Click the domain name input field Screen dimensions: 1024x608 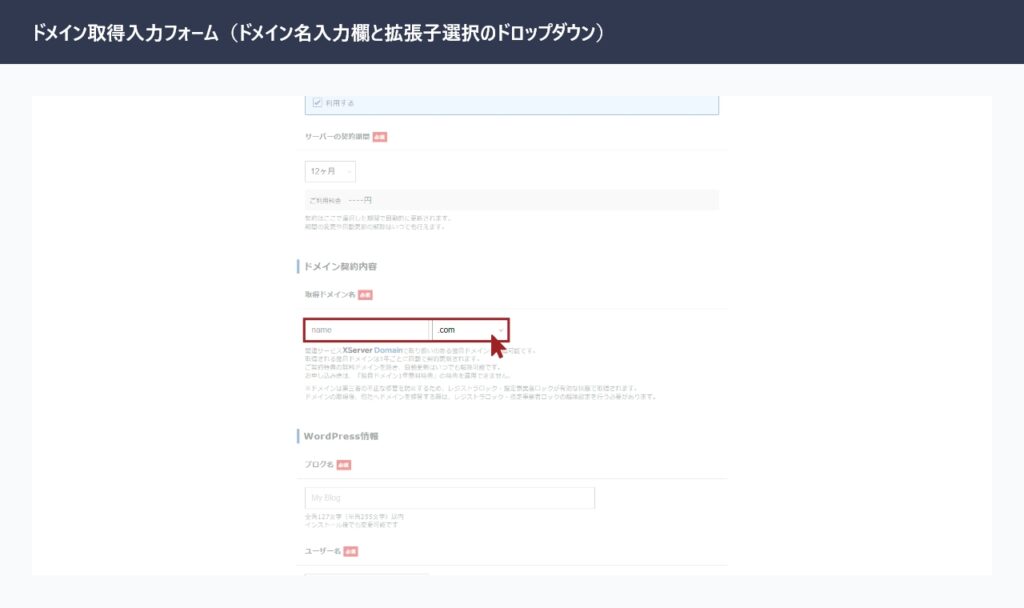[x=367, y=330]
